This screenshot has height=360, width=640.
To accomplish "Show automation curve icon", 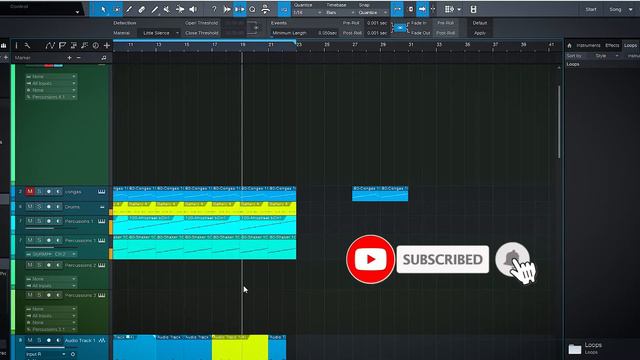I will (x=50, y=45).
